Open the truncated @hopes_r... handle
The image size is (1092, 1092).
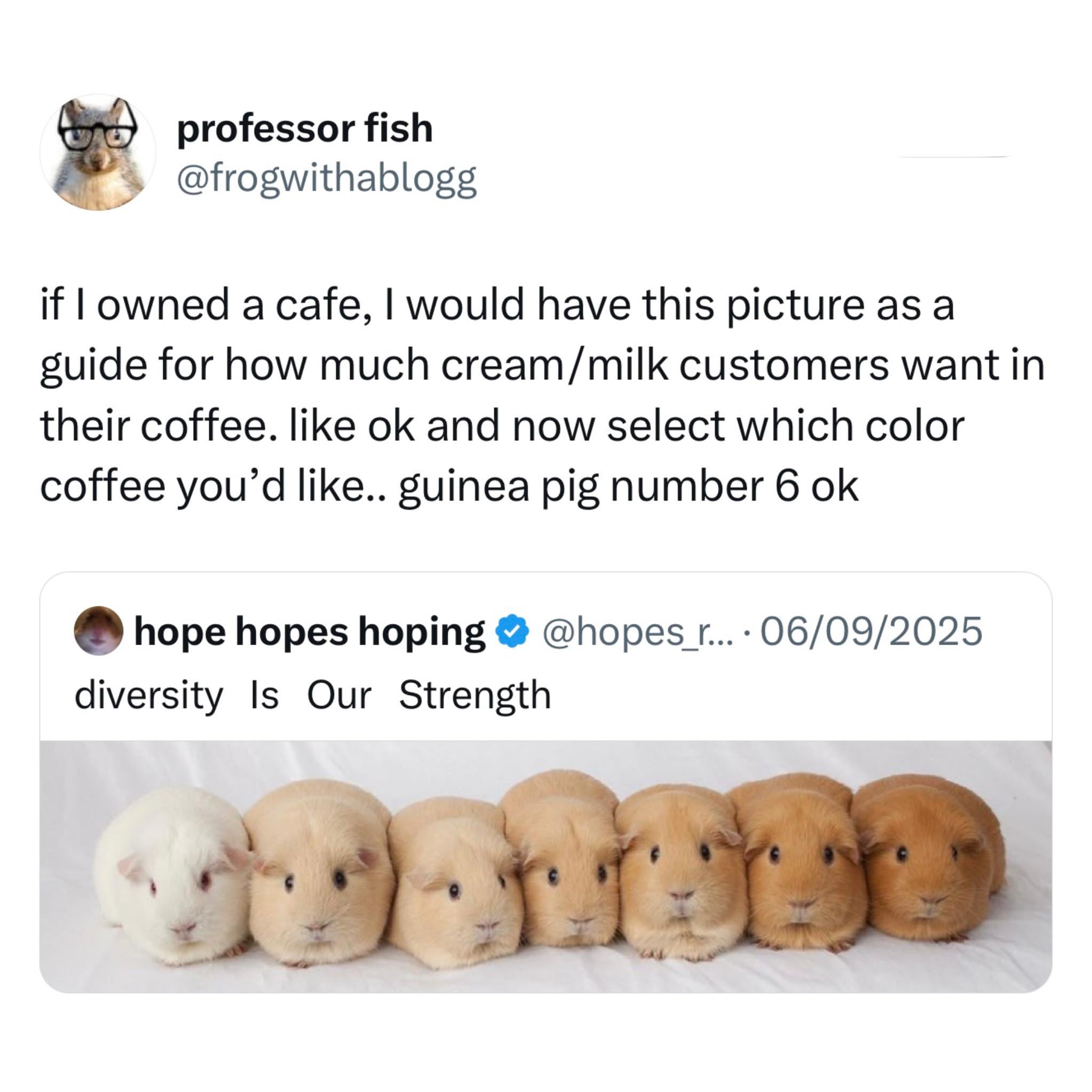point(638,632)
